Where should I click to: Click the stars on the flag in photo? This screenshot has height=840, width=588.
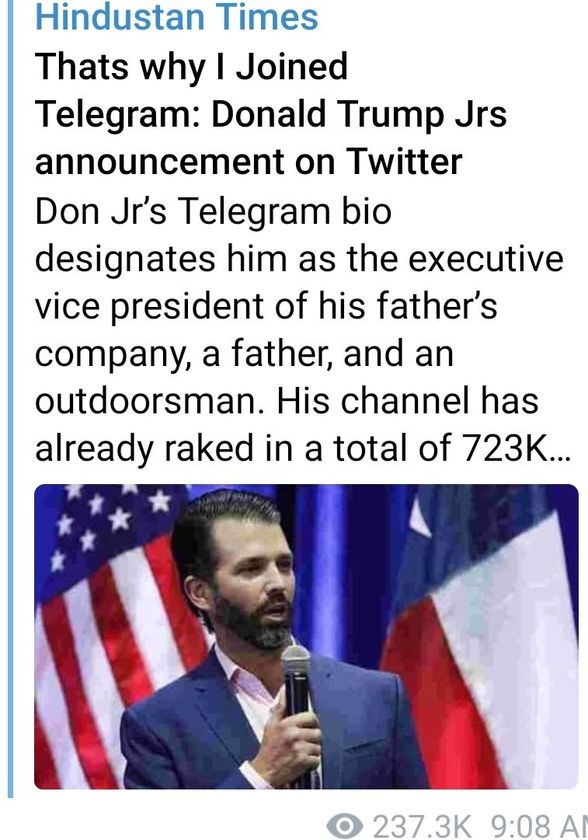point(107,522)
